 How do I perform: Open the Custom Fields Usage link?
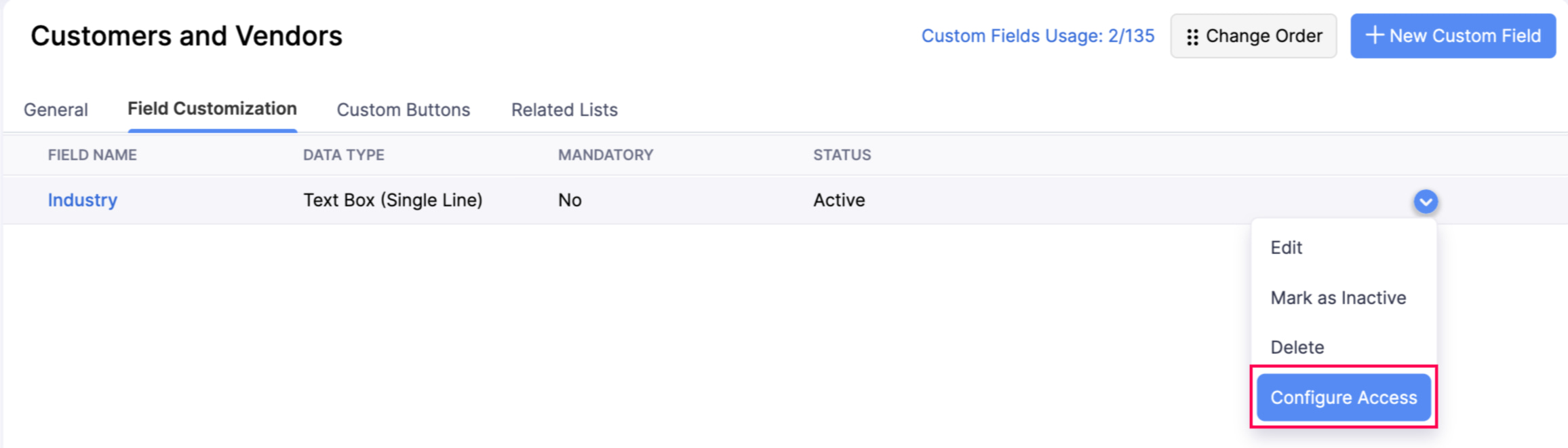pyautogui.click(x=1039, y=36)
